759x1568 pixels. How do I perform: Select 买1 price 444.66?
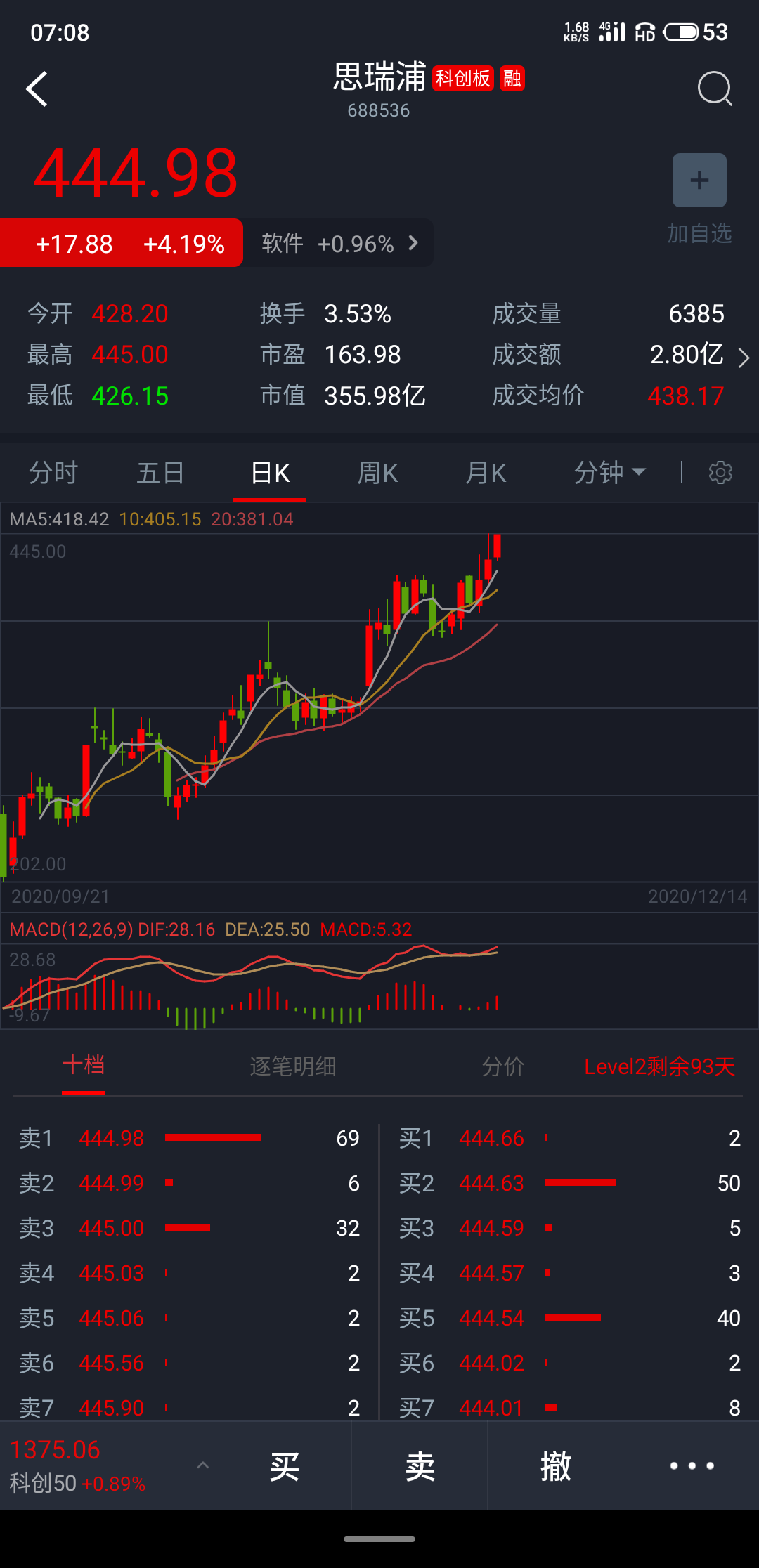click(x=492, y=1138)
